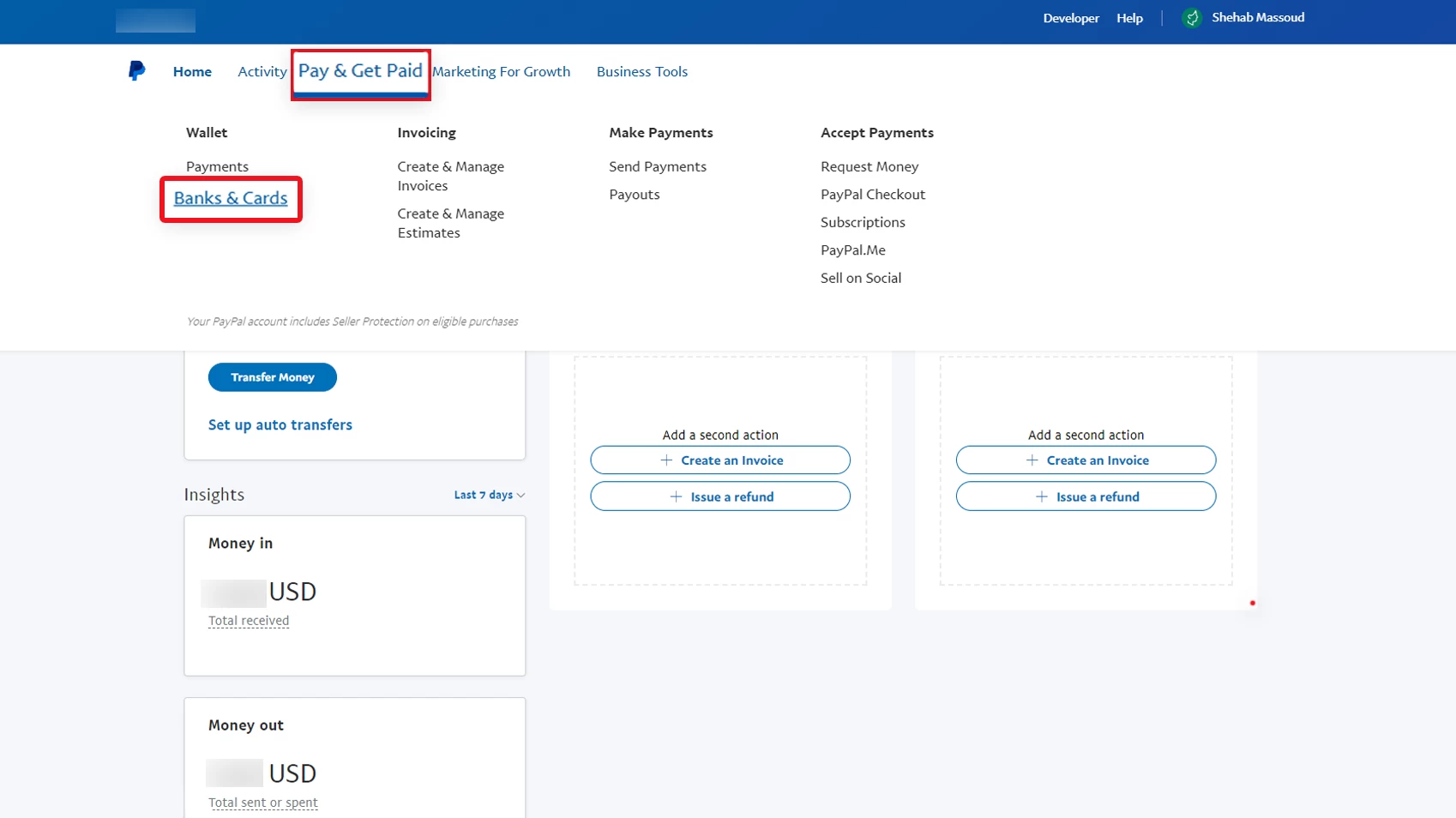Select Banks & Cards under Wallet
This screenshot has width=1456, height=818.
click(x=231, y=198)
